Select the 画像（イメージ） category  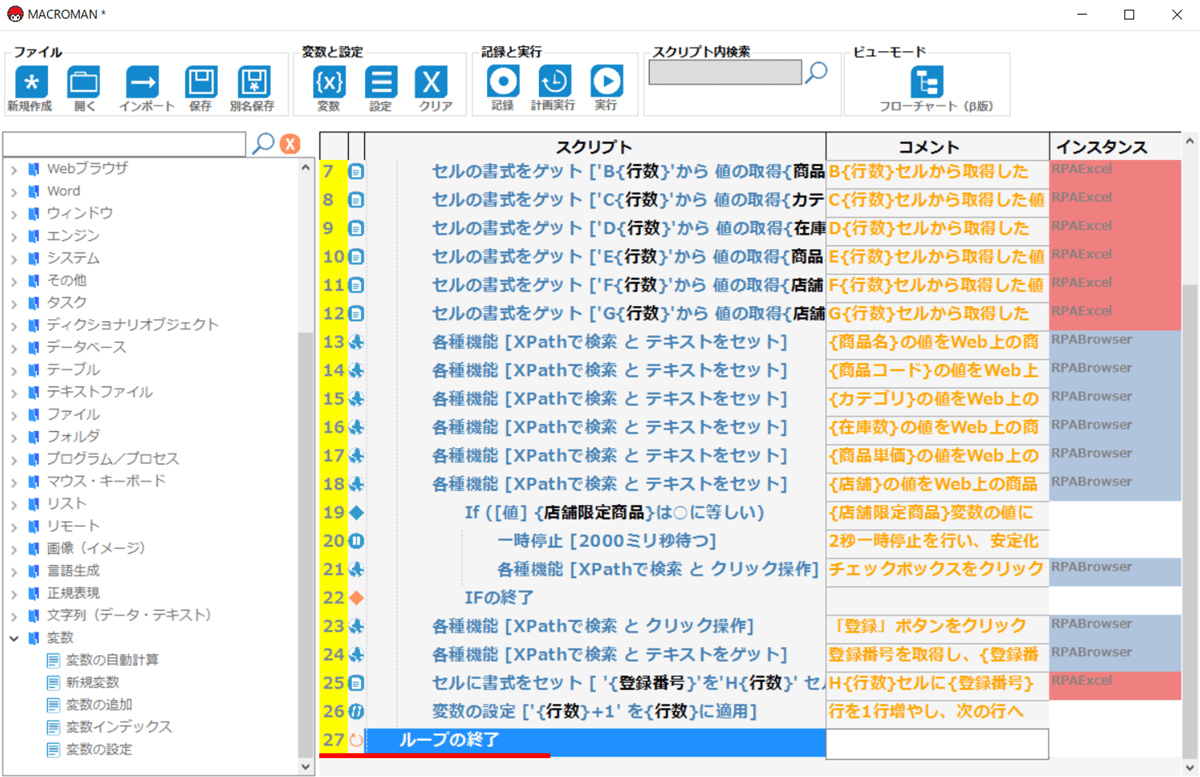coord(96,548)
